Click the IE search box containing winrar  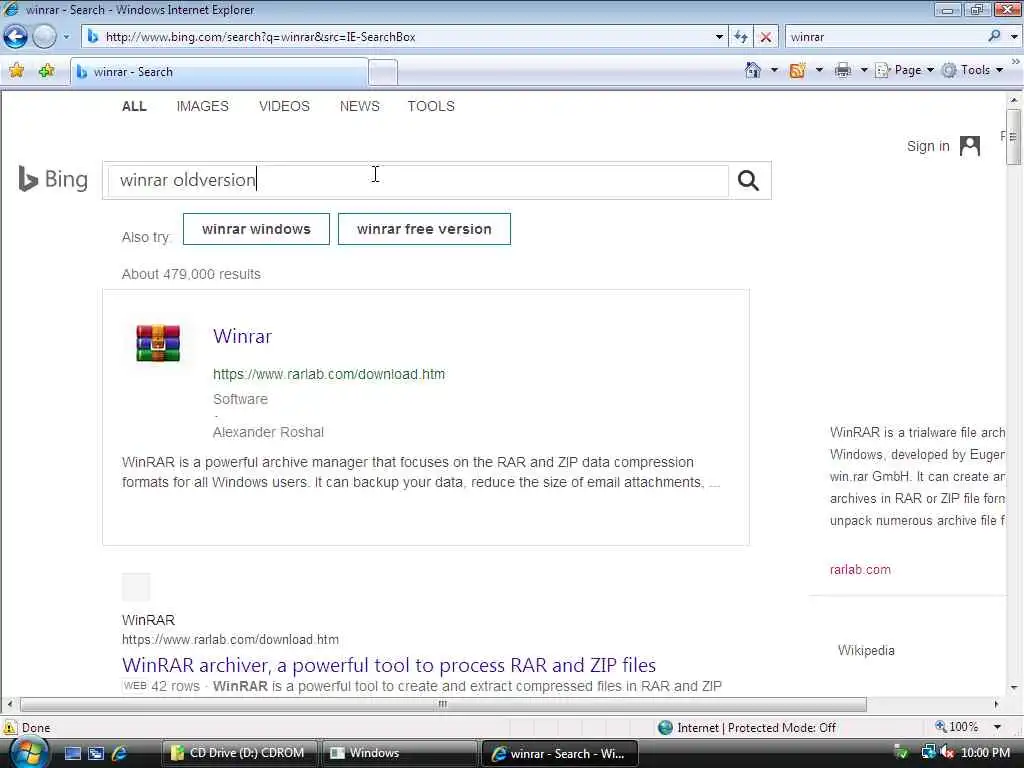pos(885,37)
